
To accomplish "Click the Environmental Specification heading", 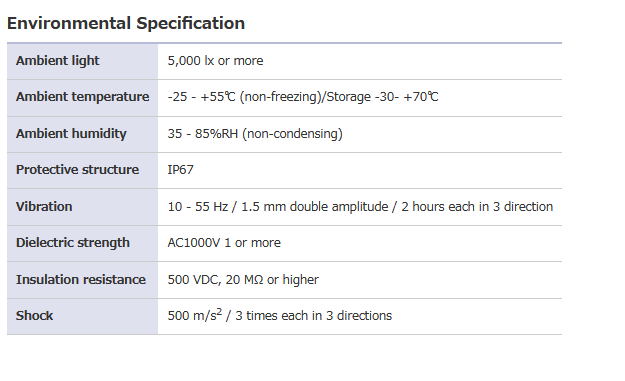I will [126, 23].
